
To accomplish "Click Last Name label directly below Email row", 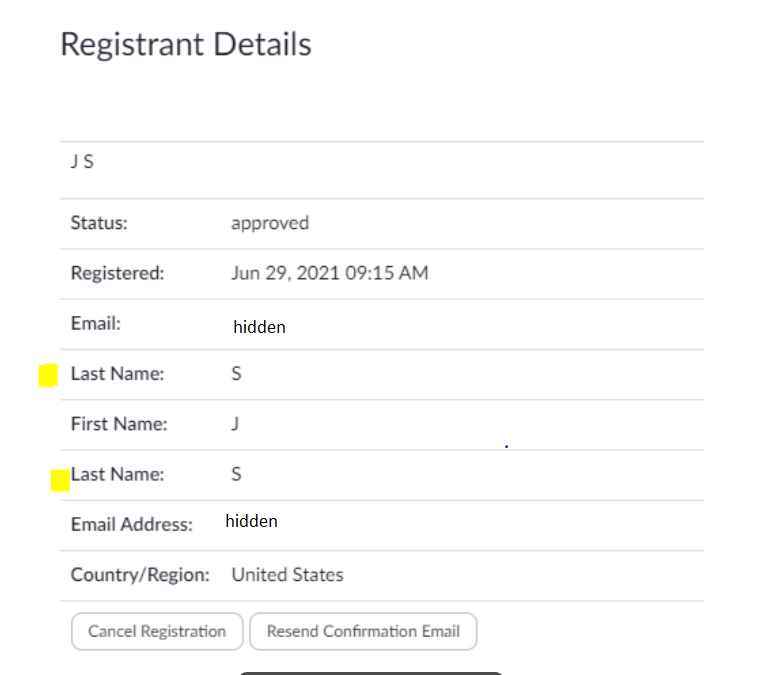I will (x=117, y=374).
